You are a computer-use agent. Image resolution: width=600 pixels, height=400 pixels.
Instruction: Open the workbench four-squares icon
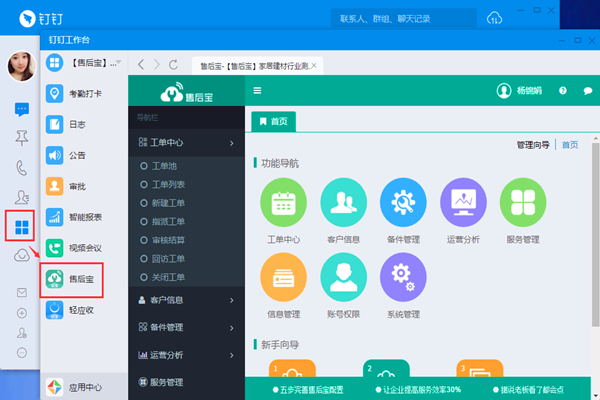pyautogui.click(x=21, y=227)
